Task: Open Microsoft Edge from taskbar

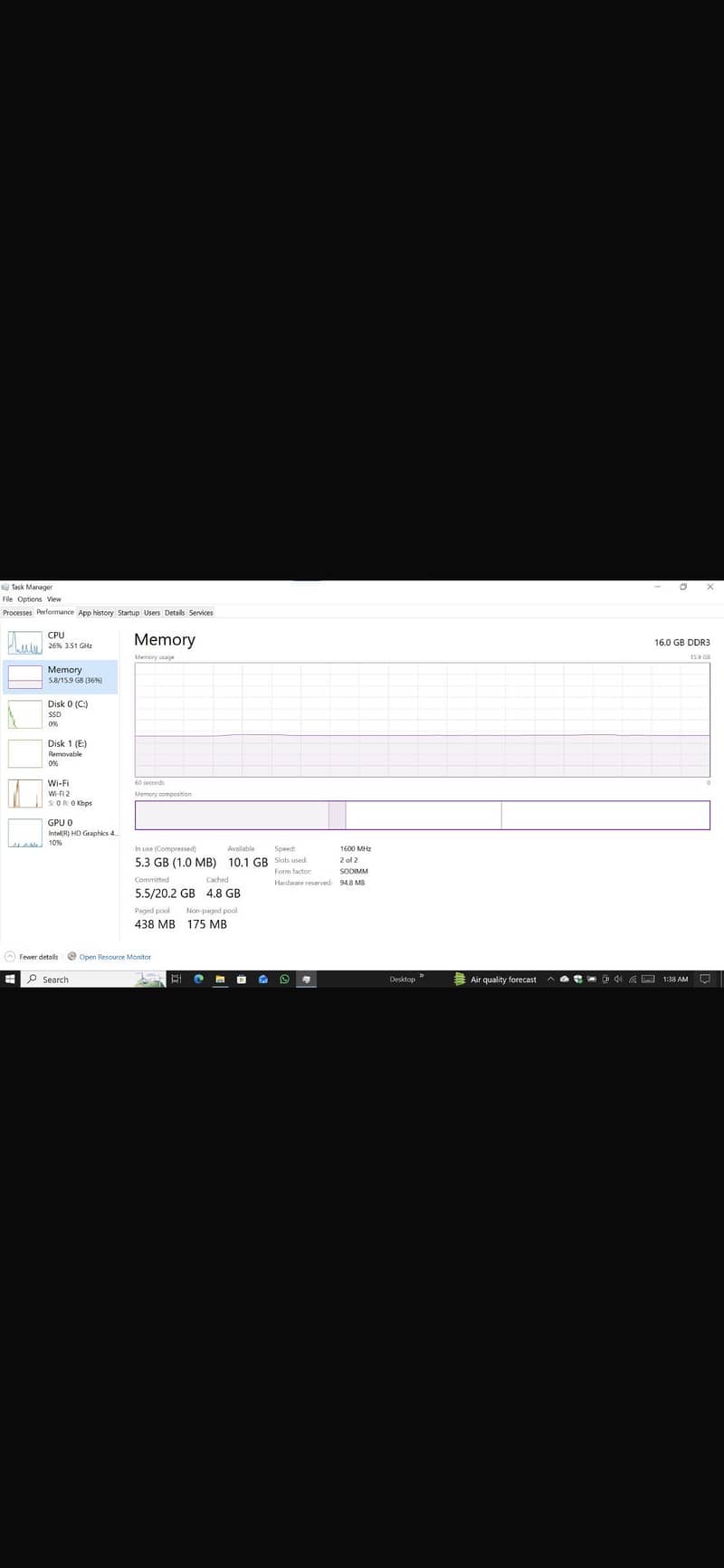Action: point(198,979)
